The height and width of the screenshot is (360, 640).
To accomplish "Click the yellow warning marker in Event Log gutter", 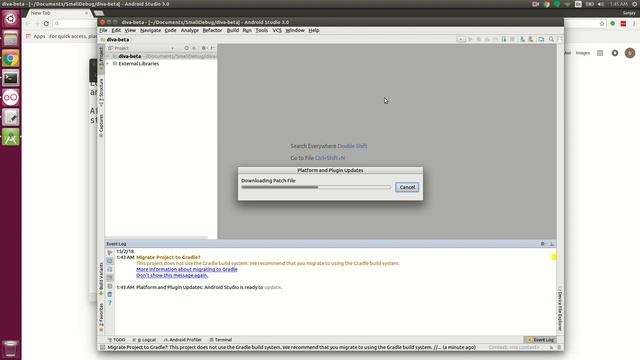I will [554, 257].
